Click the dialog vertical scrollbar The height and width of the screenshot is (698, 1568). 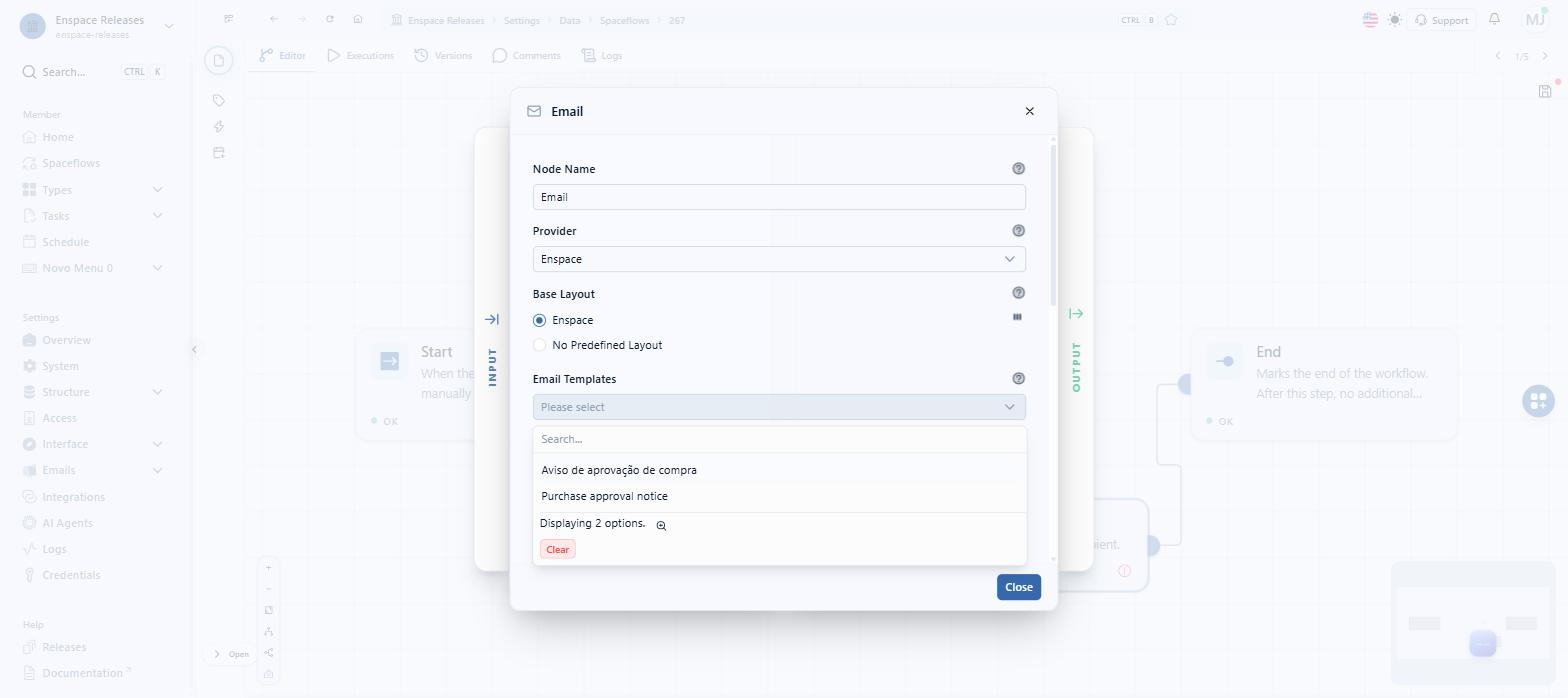pyautogui.click(x=1053, y=225)
